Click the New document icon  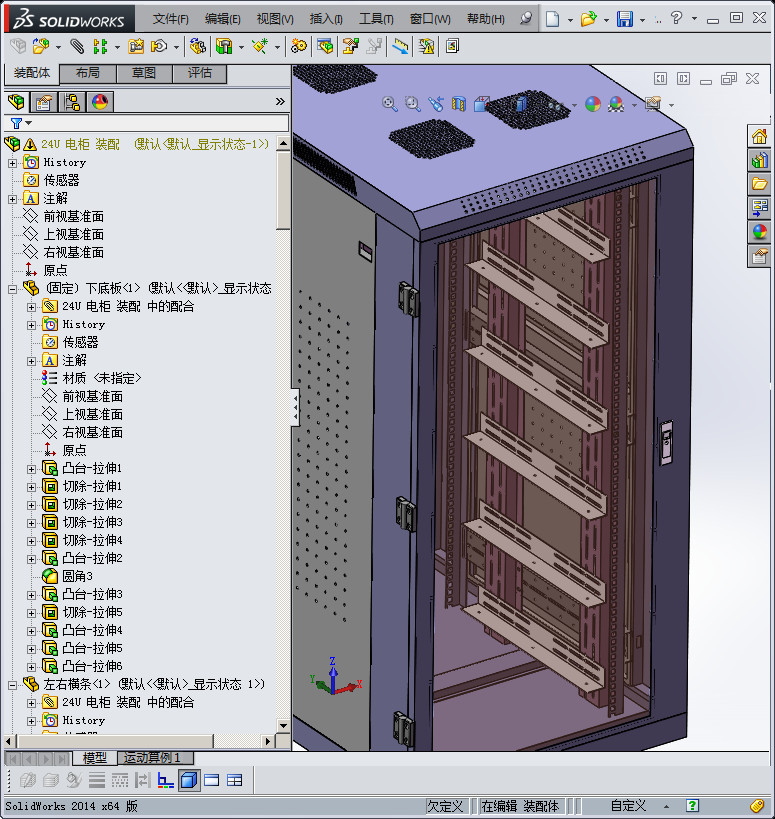click(x=552, y=19)
